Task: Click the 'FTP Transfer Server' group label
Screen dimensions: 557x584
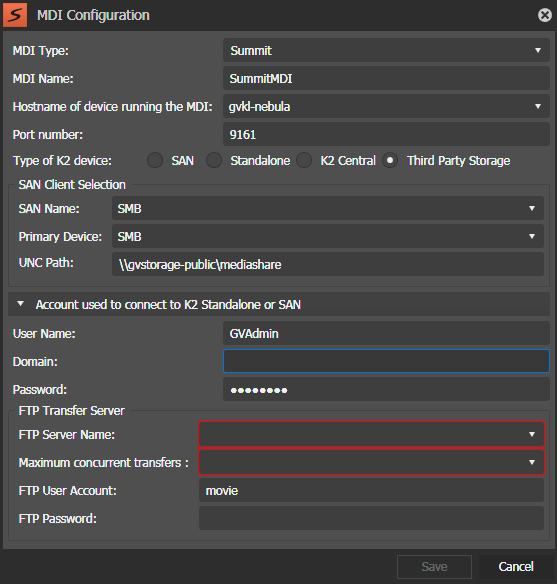Action: pyautogui.click(x=71, y=410)
